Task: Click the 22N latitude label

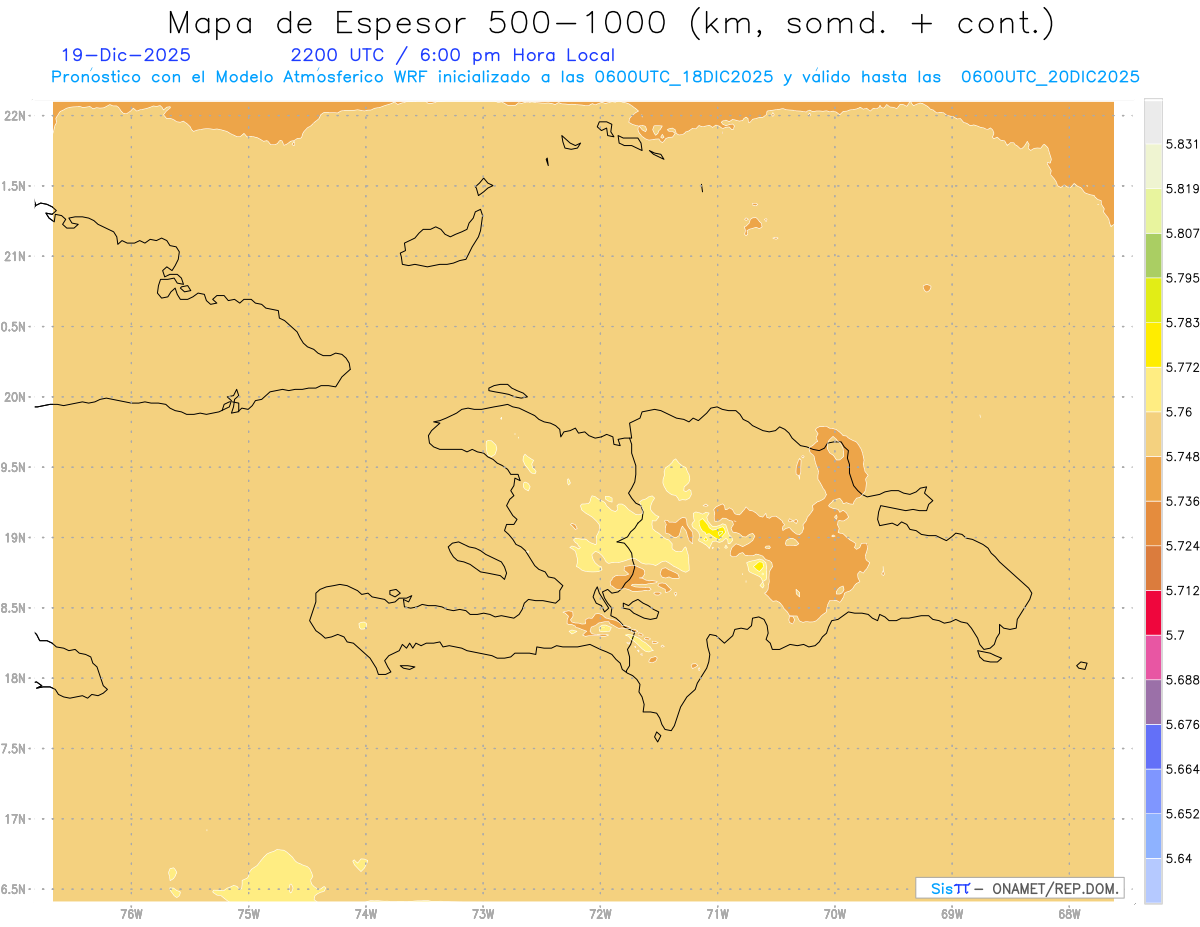Action: (x=16, y=115)
